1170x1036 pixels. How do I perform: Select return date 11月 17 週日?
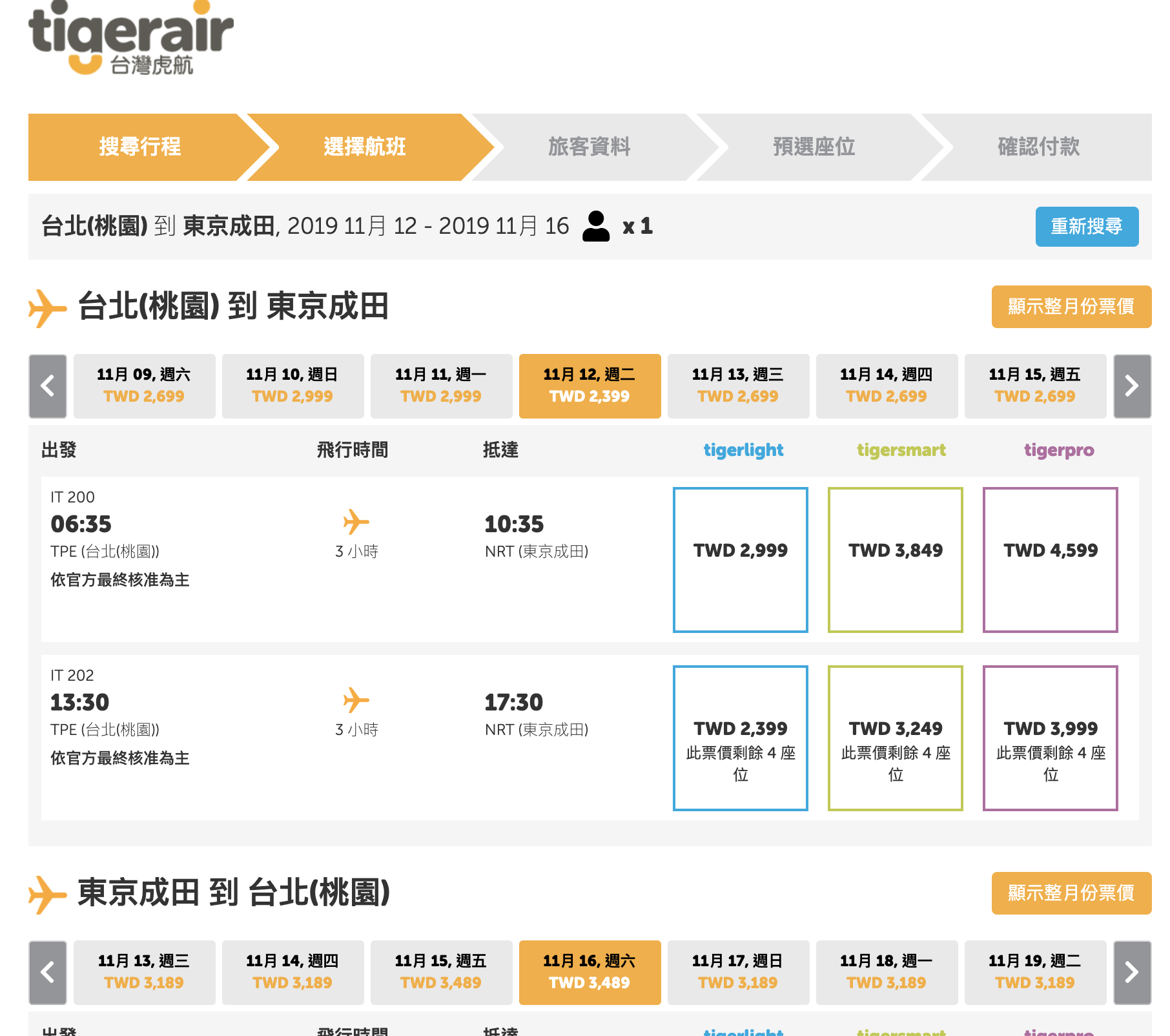[x=739, y=973]
